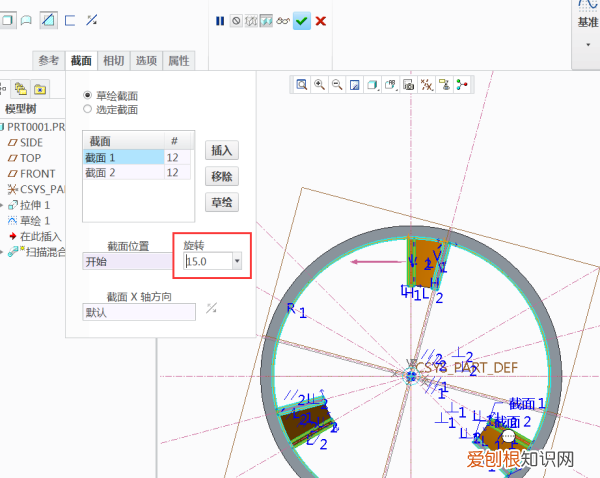This screenshot has height=478, width=600.
Task: Open the datum display filters icon
Action: pos(426,85)
